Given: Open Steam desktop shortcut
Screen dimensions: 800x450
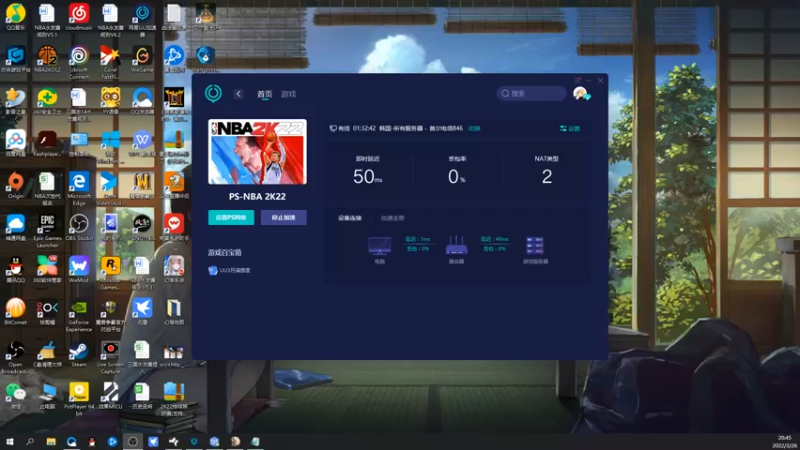Looking at the screenshot, I should 79,354.
